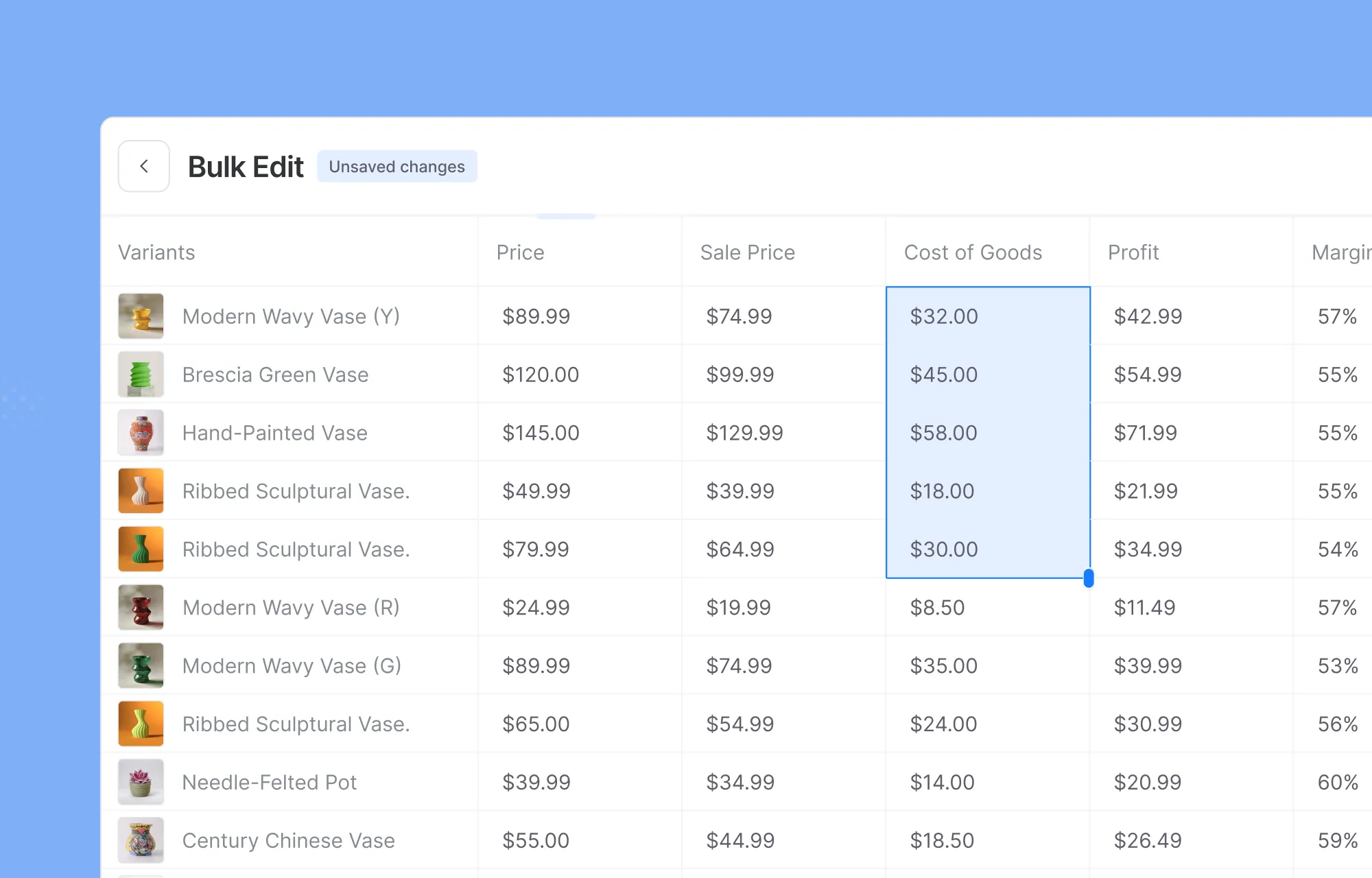Select the $35.00 cost of goods cell
Image resolution: width=1372 pixels, height=878 pixels.
(x=988, y=666)
